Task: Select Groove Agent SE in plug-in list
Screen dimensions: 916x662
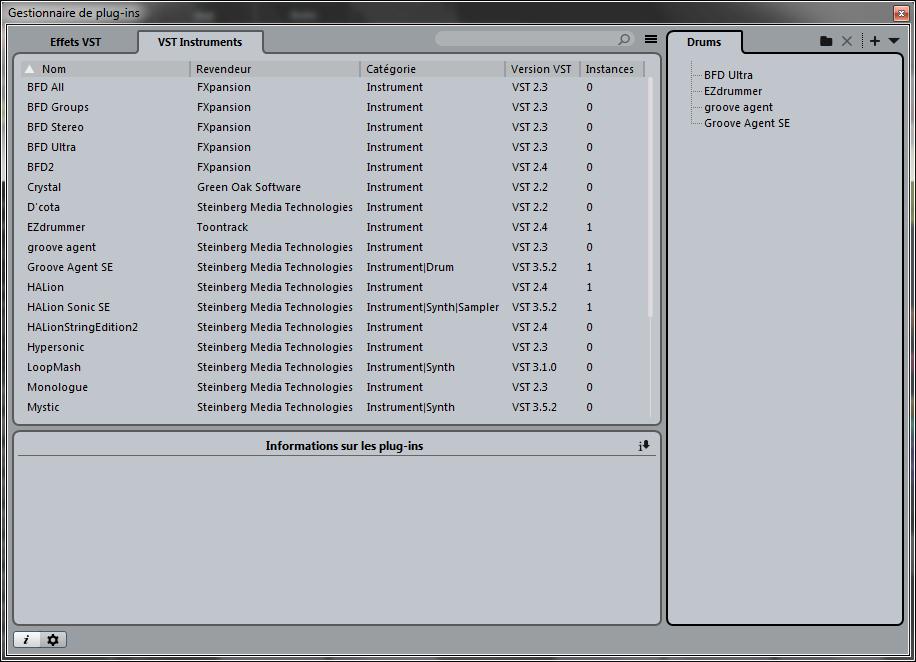Action: (334, 267)
